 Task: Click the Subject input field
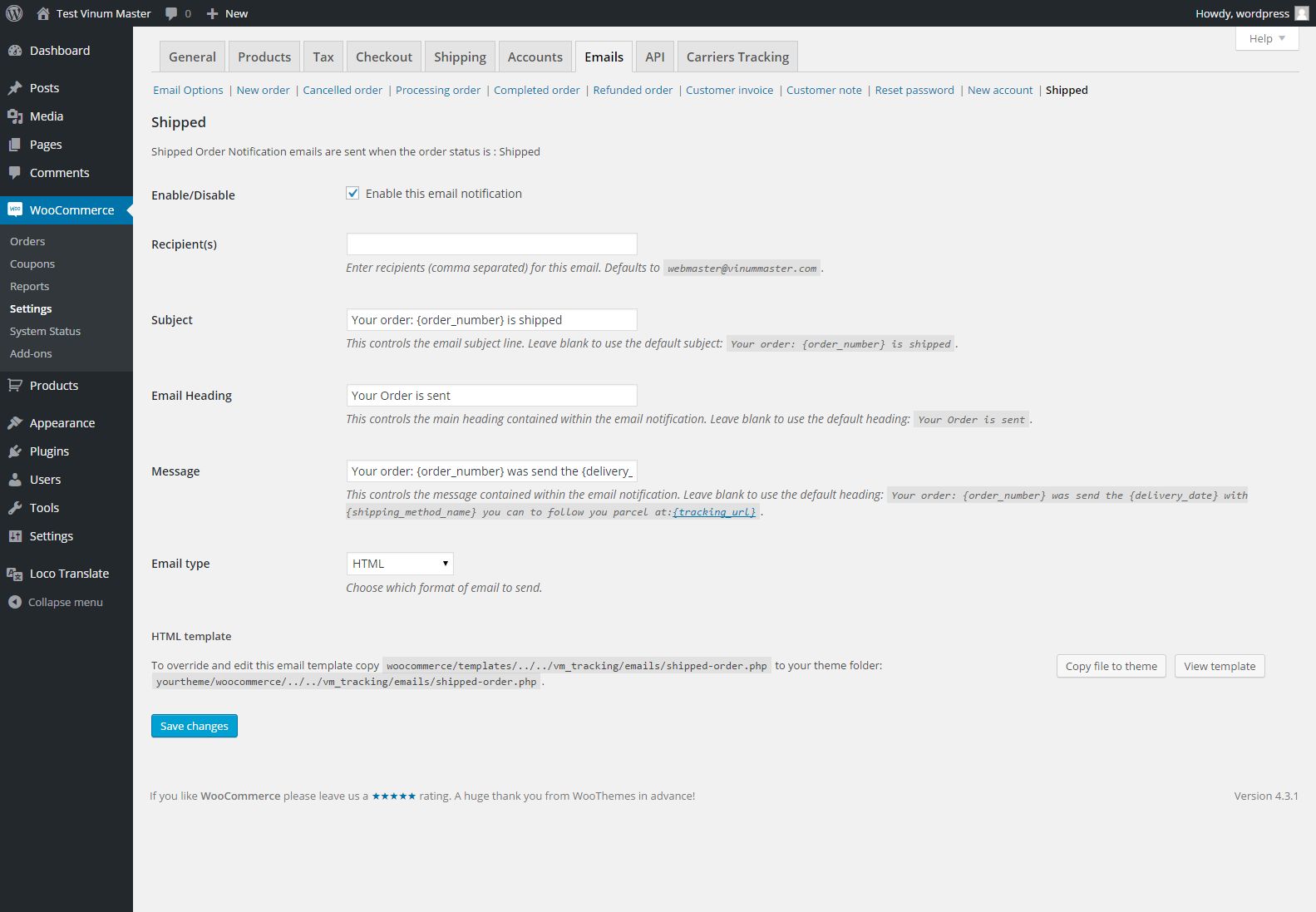click(x=492, y=319)
